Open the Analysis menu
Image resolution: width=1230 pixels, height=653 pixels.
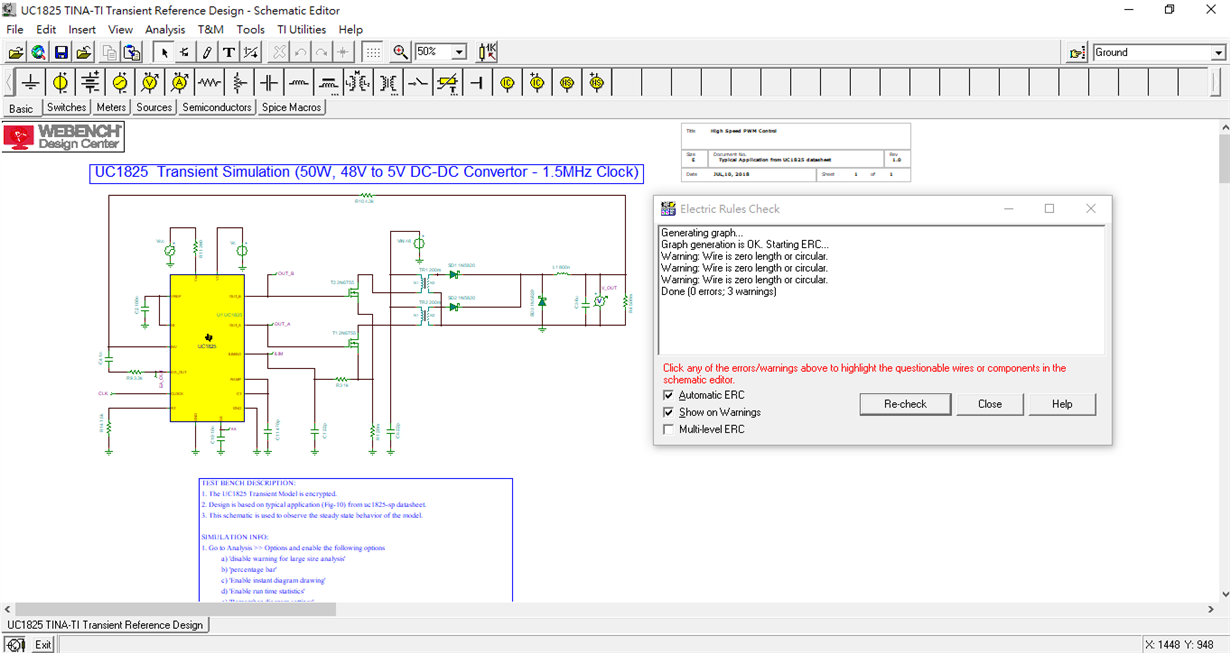(x=165, y=30)
